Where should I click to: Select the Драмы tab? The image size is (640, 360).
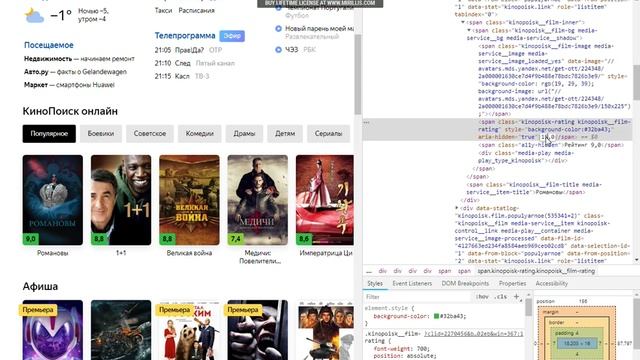coord(244,134)
